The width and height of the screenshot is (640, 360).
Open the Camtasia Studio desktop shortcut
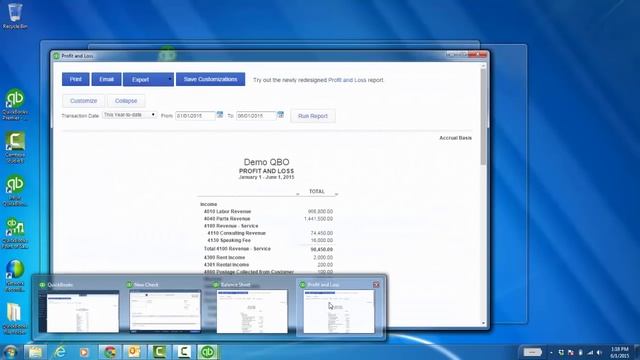[x=15, y=147]
